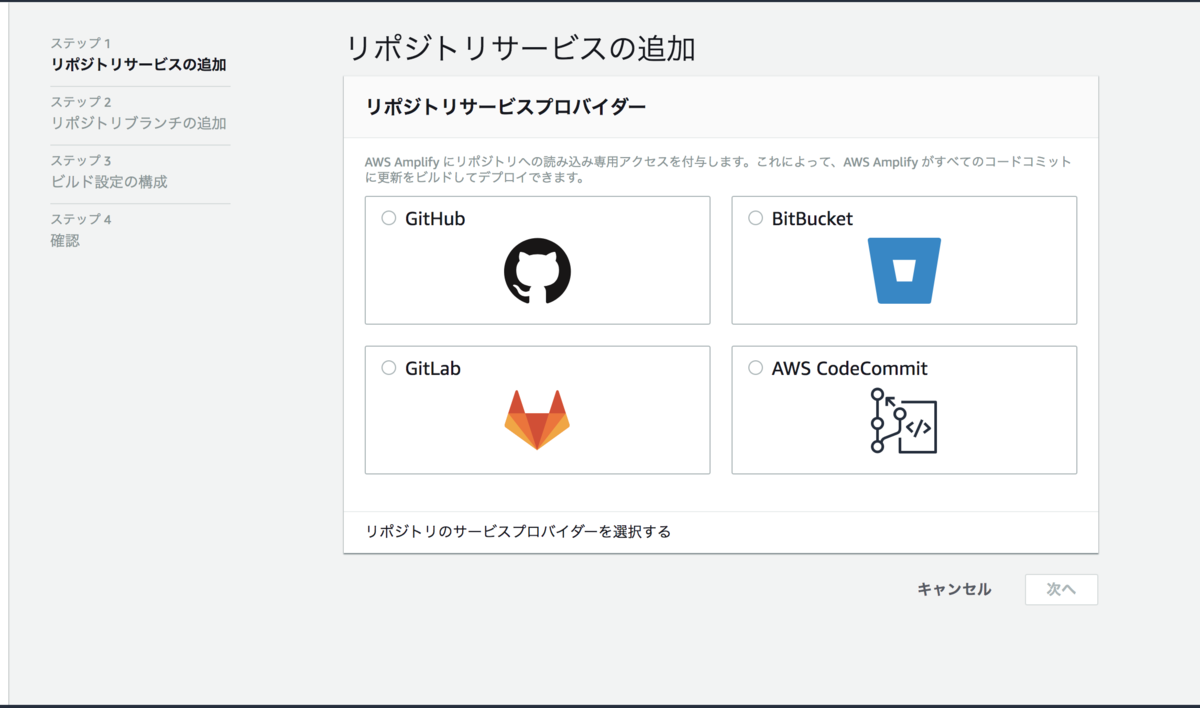
Task: Click the BitBucket label text
Action: [x=812, y=219]
